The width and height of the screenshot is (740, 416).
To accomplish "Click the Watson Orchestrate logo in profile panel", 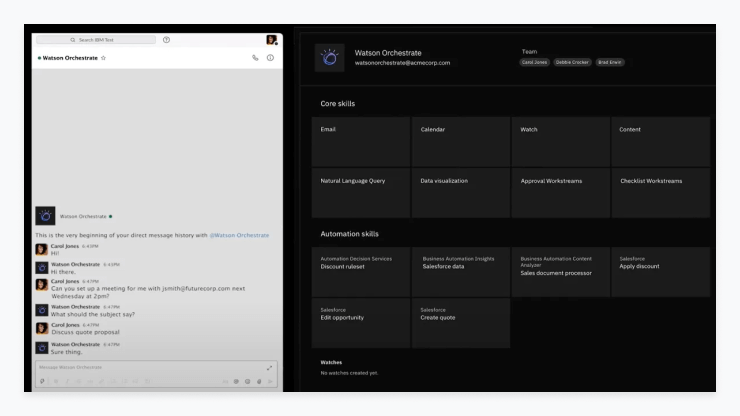I will click(329, 58).
